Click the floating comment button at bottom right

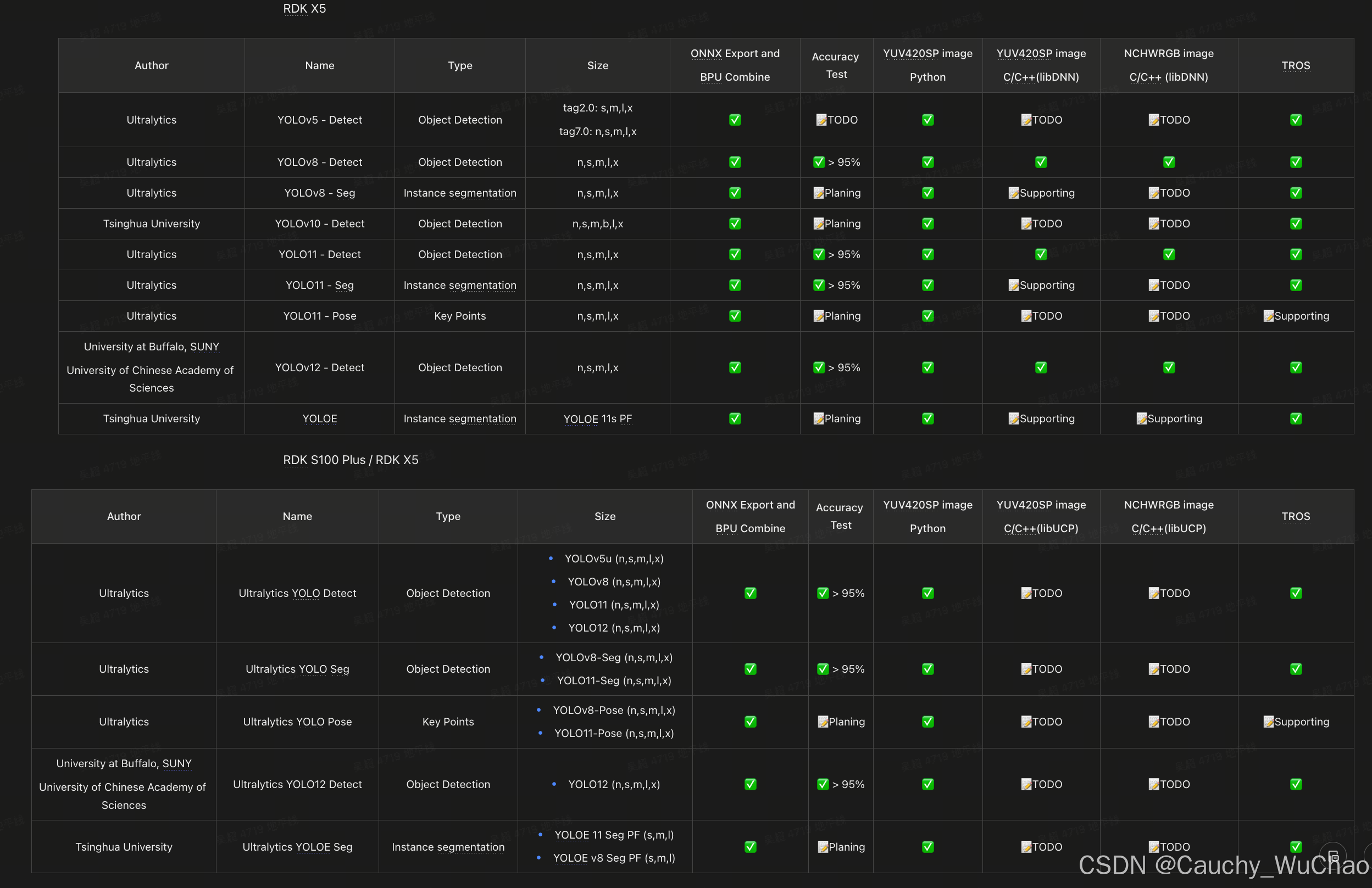[x=1333, y=856]
